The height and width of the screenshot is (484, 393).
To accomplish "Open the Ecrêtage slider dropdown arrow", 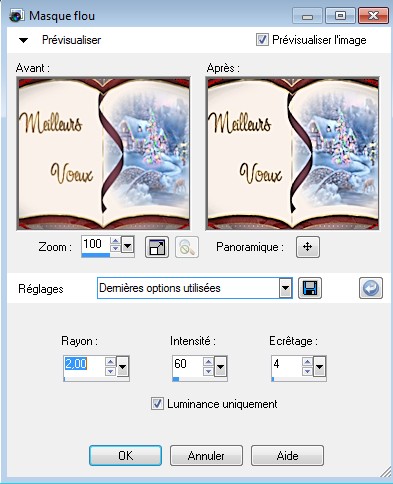I will pos(319,366).
